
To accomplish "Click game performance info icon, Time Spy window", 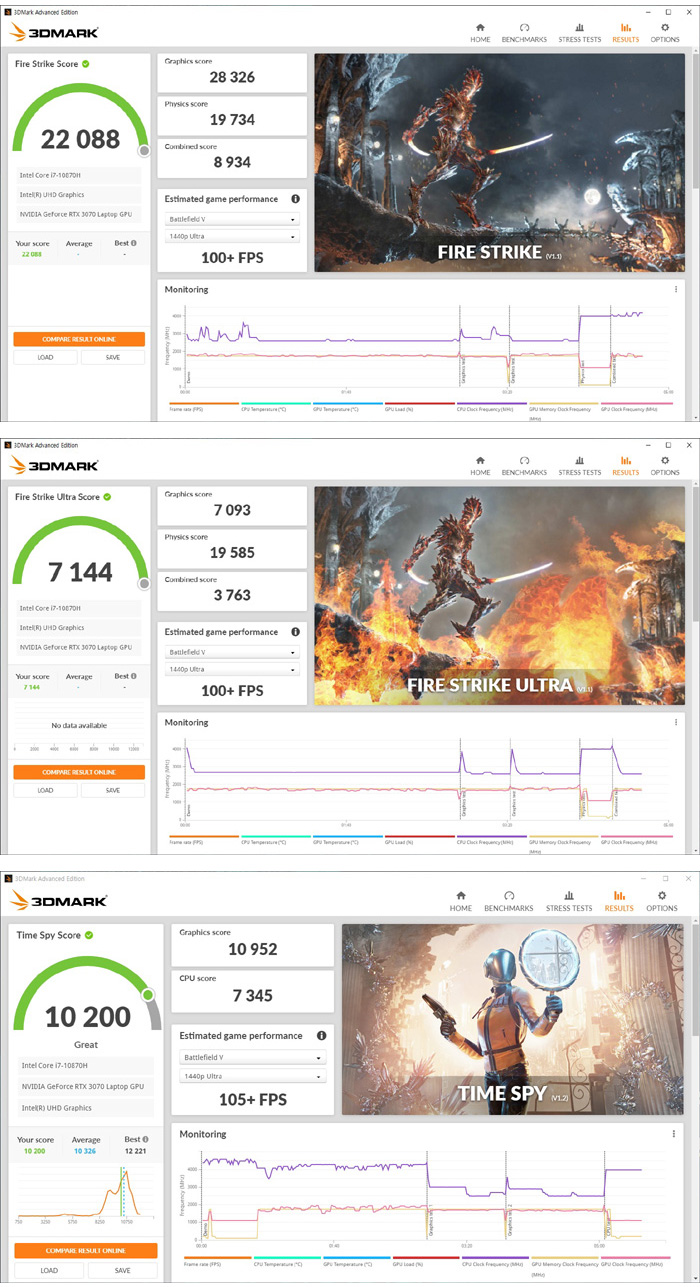I will [x=321, y=1036].
